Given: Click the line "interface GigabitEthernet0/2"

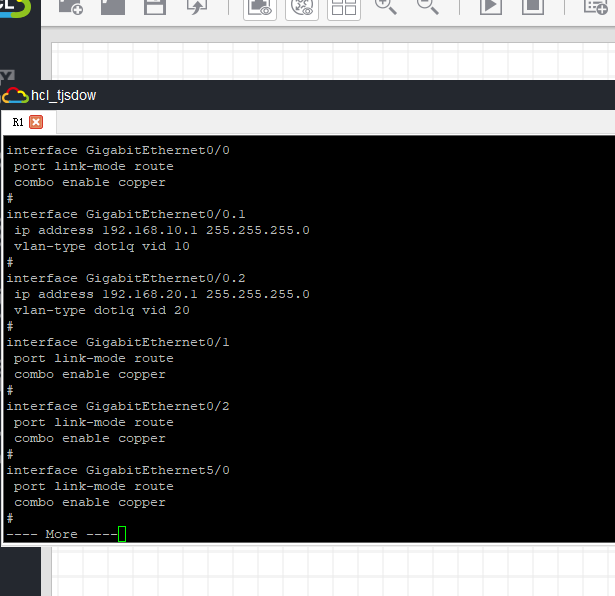Looking at the screenshot, I should [x=118, y=406].
